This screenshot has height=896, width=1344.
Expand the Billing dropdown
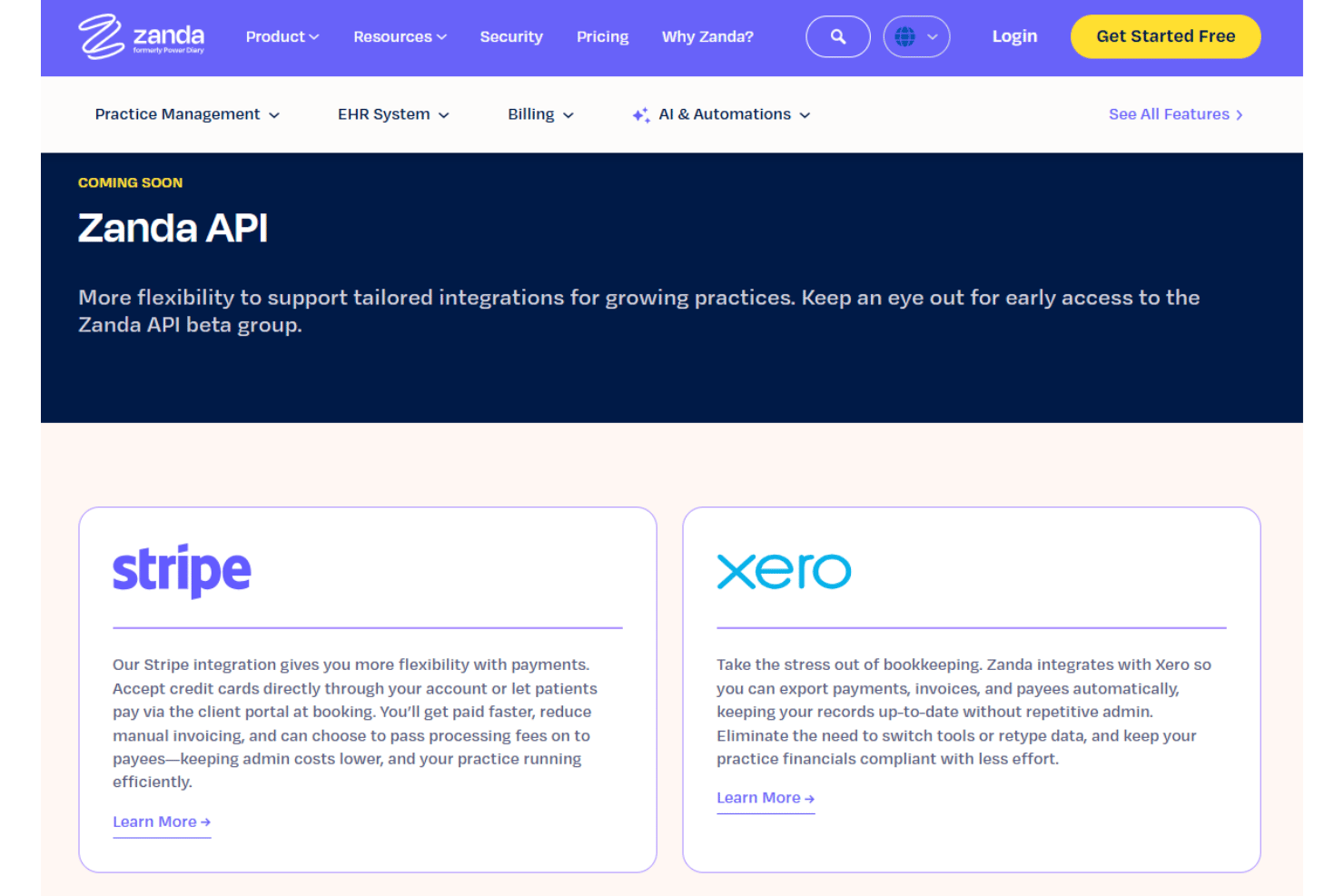(x=540, y=114)
